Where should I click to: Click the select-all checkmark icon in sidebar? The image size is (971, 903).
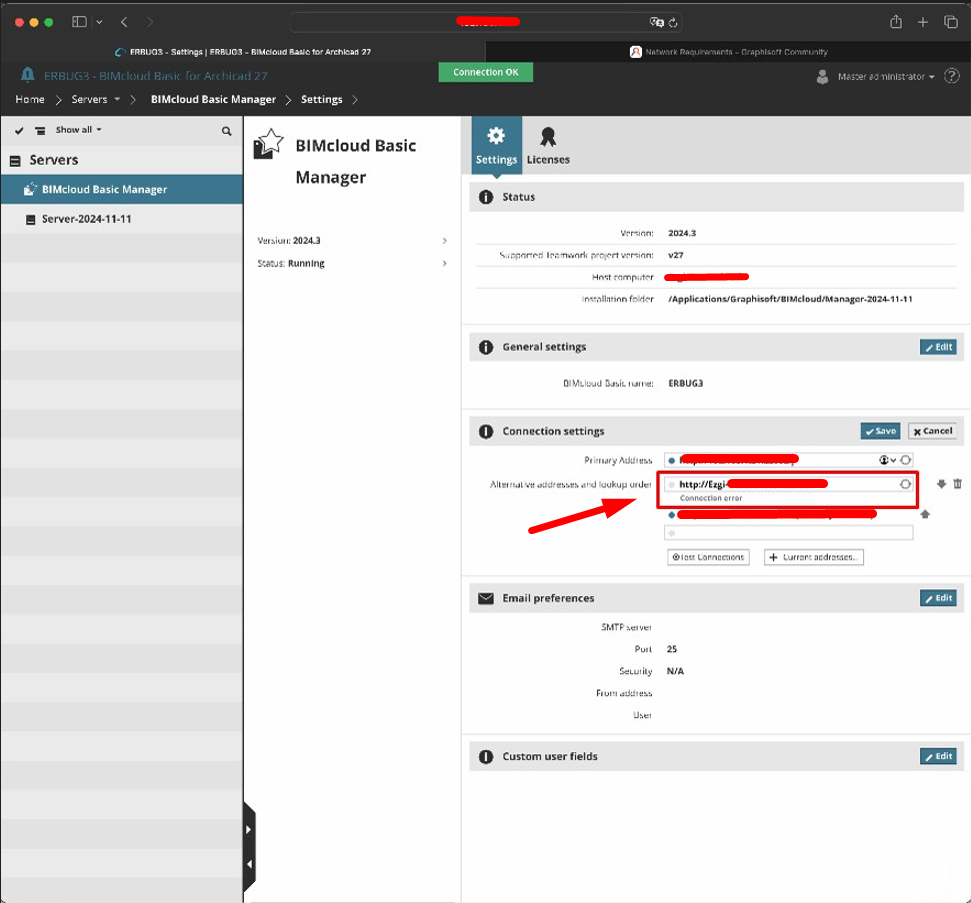click(x=19, y=131)
